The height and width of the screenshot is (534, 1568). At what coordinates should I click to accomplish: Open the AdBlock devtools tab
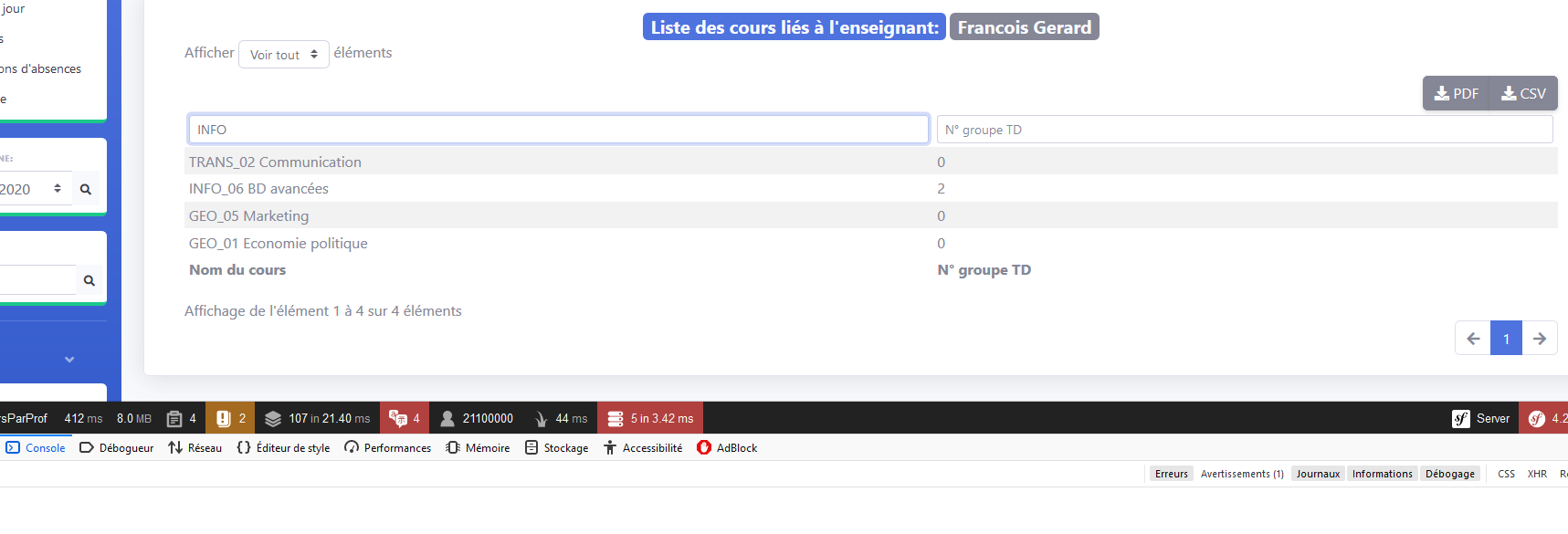click(x=727, y=448)
